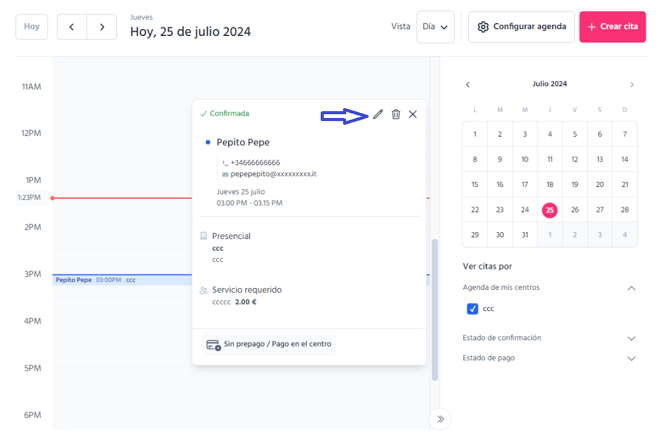Jump to today with Hoy button
This screenshot has width=670, height=434.
tap(32, 27)
